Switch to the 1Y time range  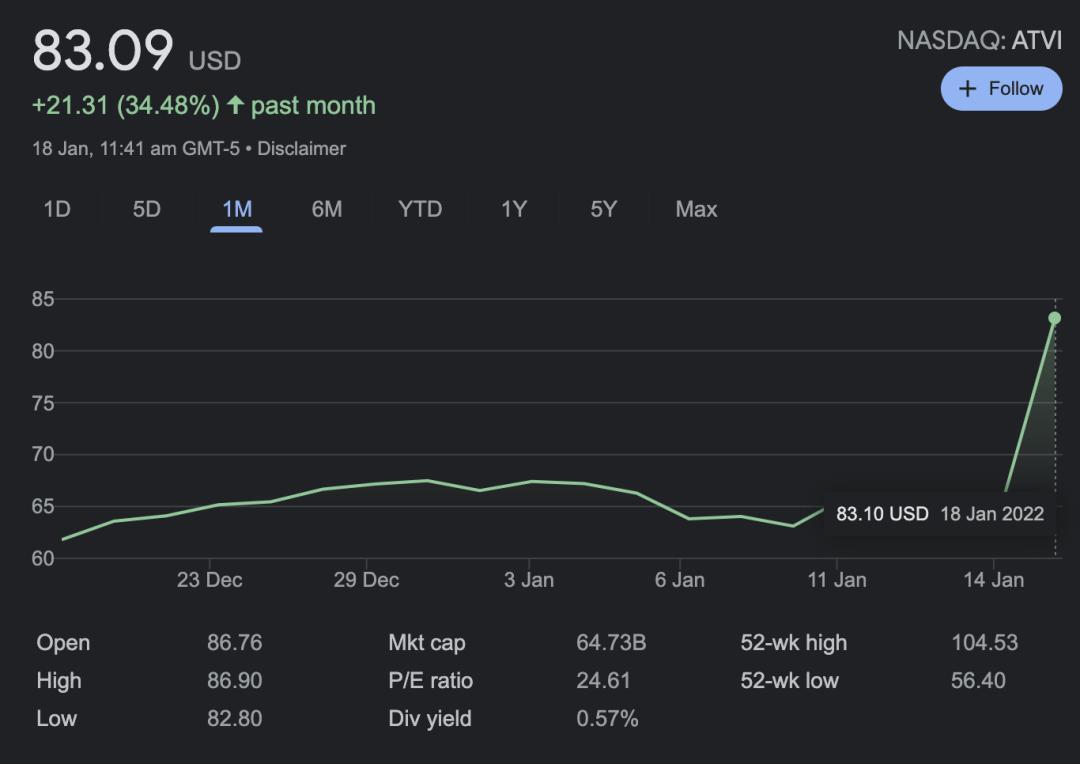coord(514,209)
